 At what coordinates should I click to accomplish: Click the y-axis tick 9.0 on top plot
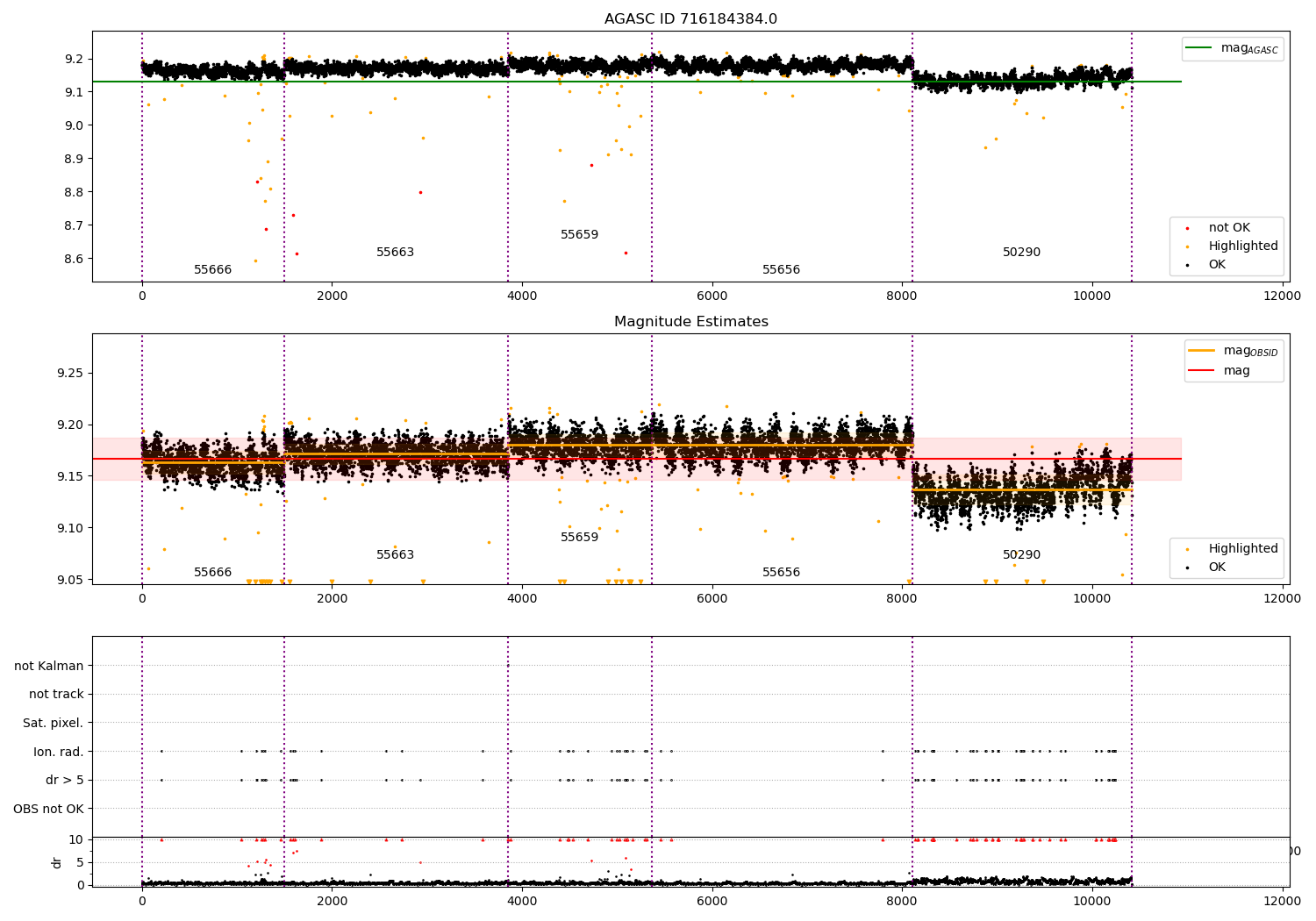(x=74, y=125)
